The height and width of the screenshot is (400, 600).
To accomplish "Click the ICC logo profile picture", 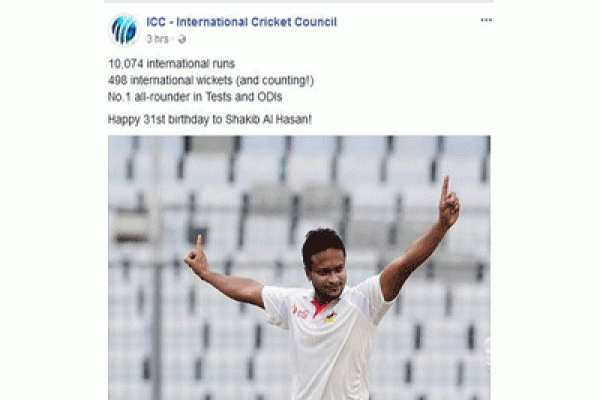I will pyautogui.click(x=124, y=30).
